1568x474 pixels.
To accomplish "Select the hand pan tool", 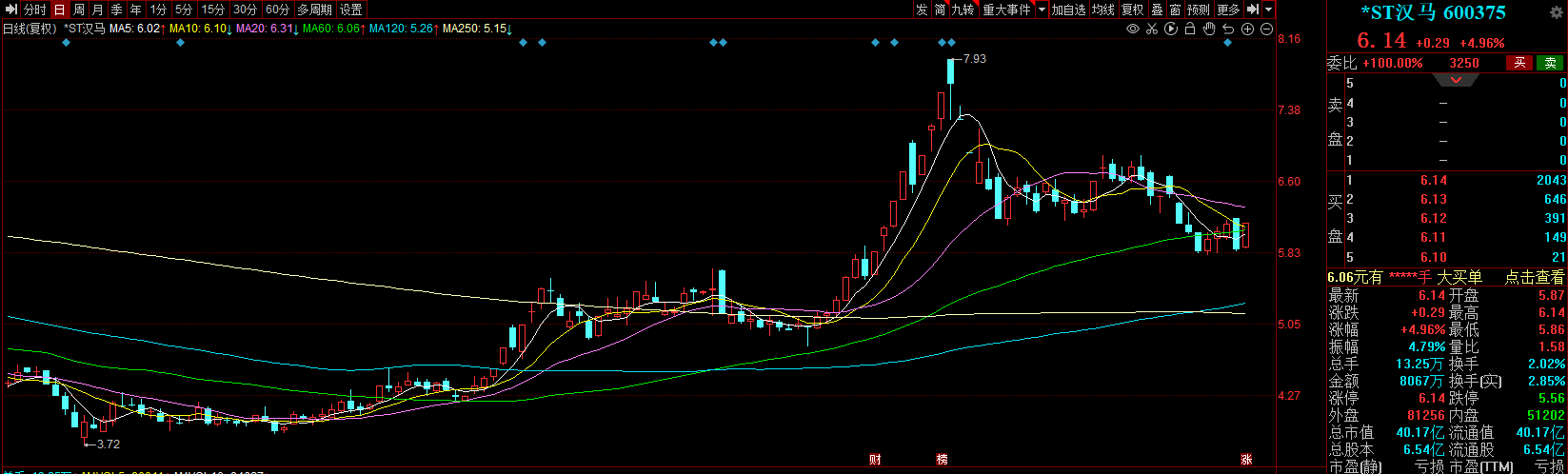I will click(x=1209, y=30).
